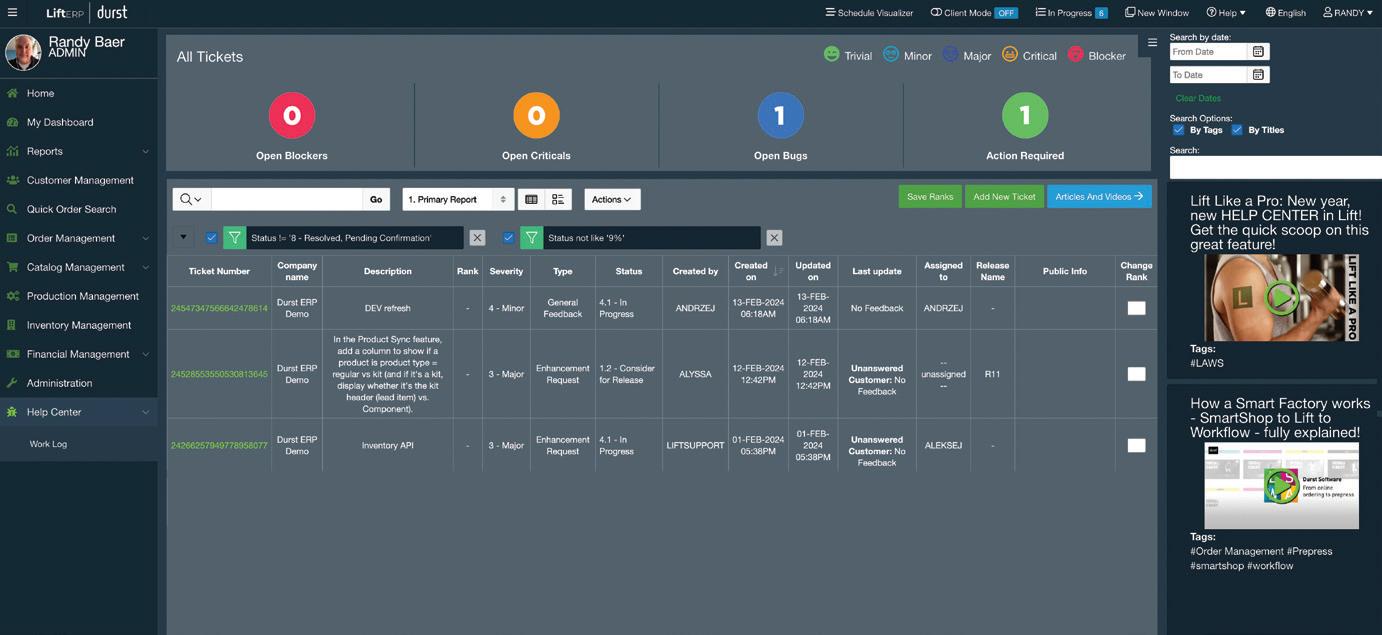Tick Change Rank box for DEV refresh row
The image size is (1382, 635).
[1136, 308]
